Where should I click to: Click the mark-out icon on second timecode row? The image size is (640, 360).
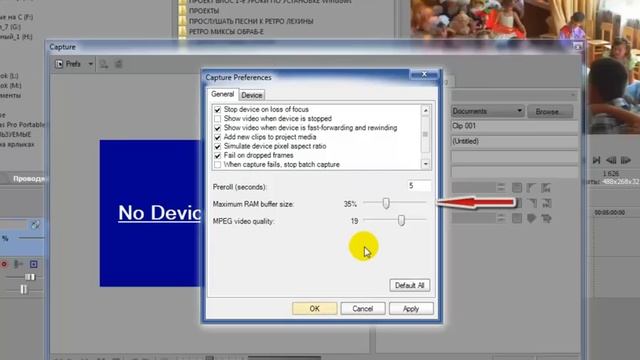pos(531,203)
